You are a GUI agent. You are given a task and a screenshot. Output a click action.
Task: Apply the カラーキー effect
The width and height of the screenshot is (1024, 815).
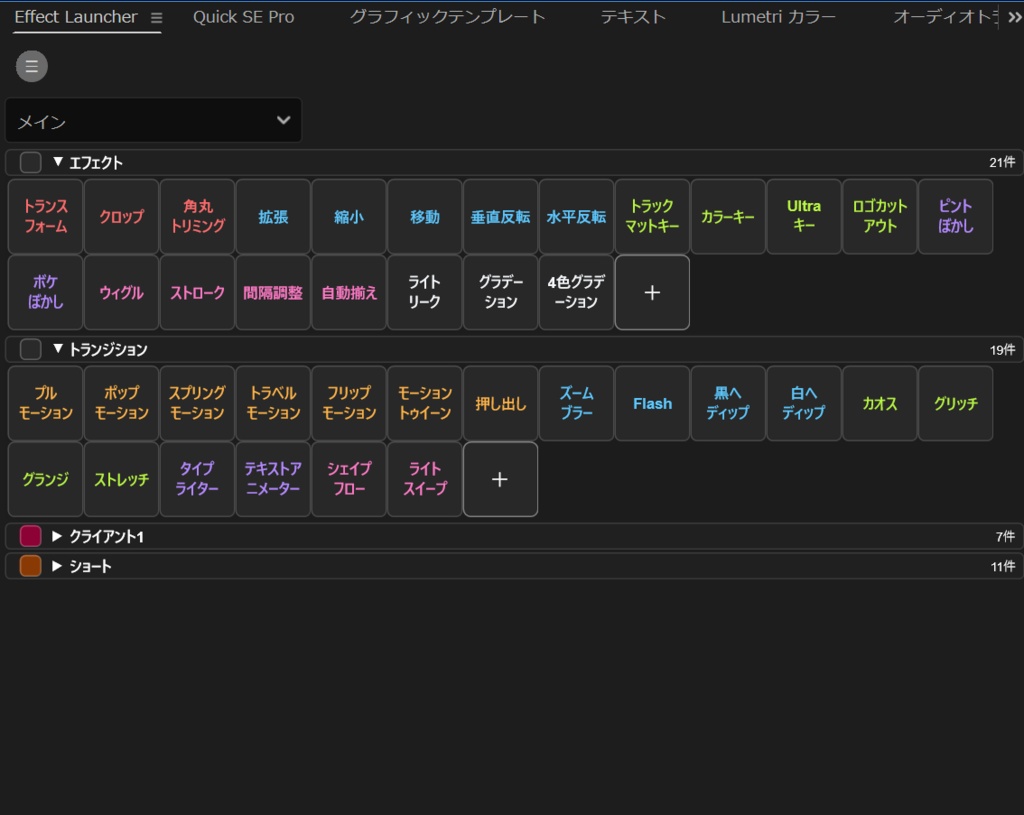coord(728,216)
